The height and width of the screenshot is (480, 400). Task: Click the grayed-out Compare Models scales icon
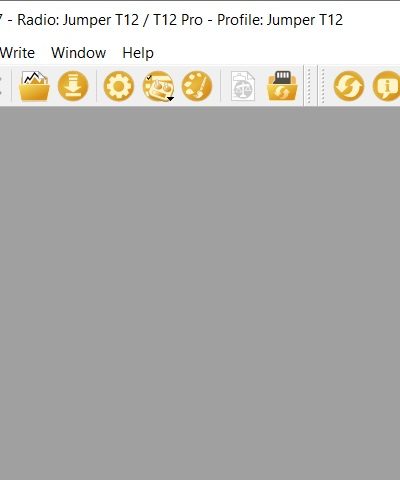(243, 86)
